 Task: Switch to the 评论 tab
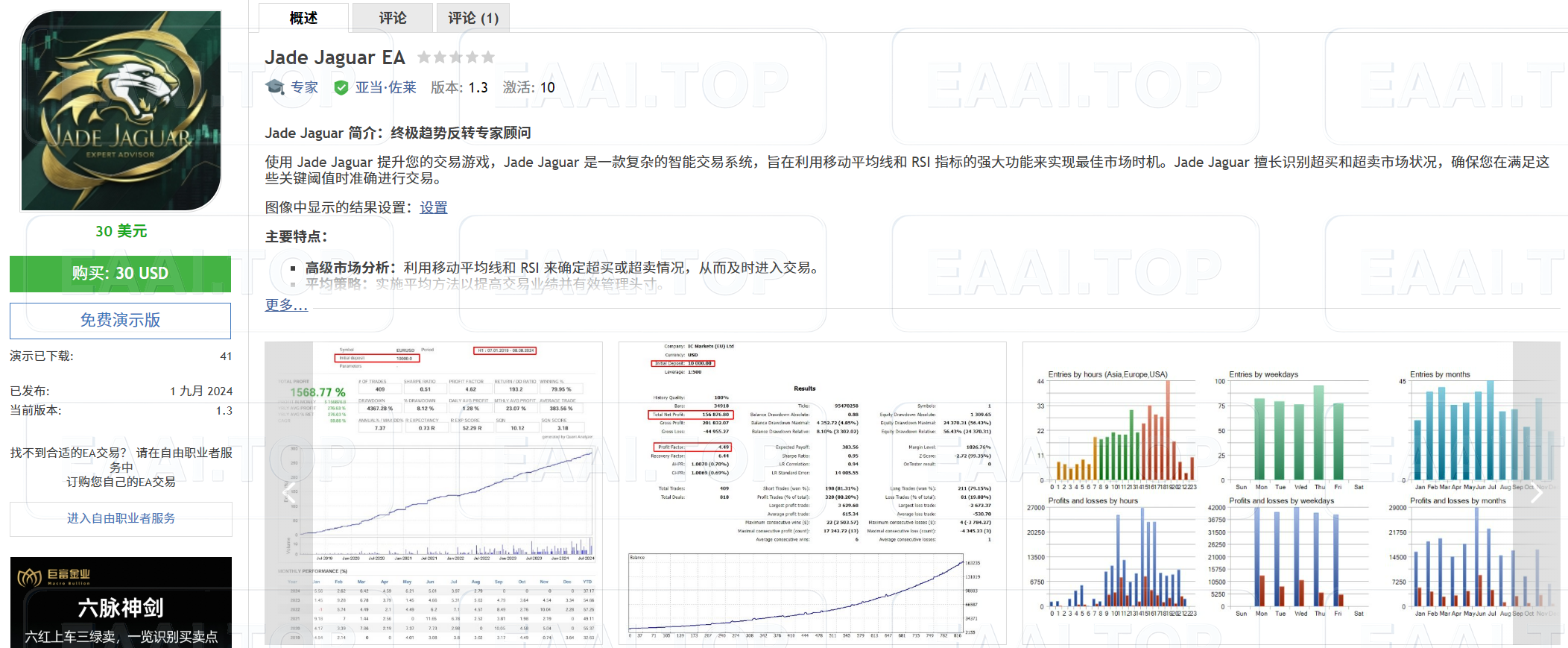(393, 18)
